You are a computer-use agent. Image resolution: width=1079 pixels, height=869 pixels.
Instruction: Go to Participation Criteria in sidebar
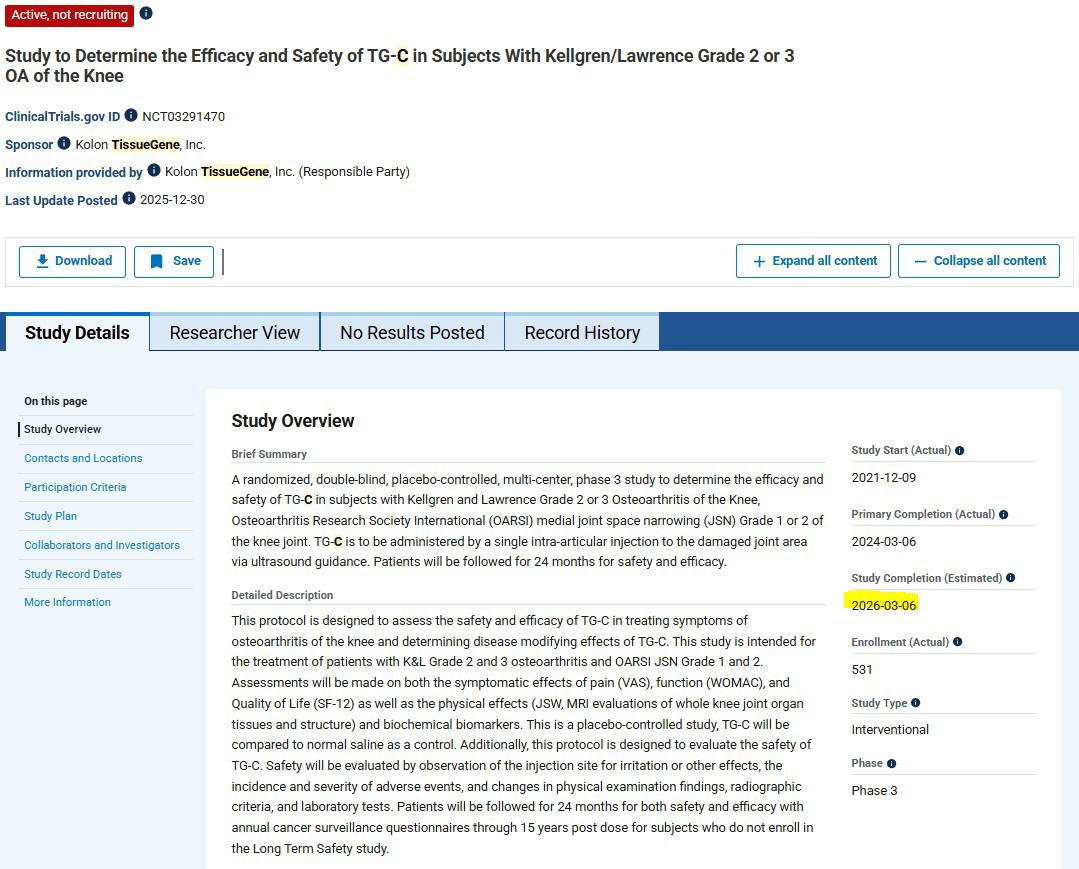click(x=75, y=487)
